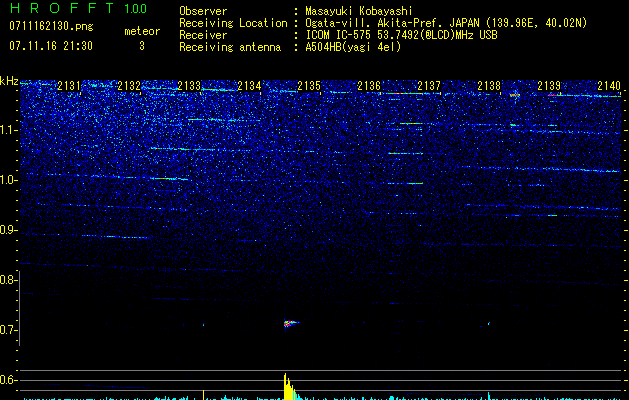Click the 0.9 kHz axis label
This screenshot has height=400, width=629.
9,230
